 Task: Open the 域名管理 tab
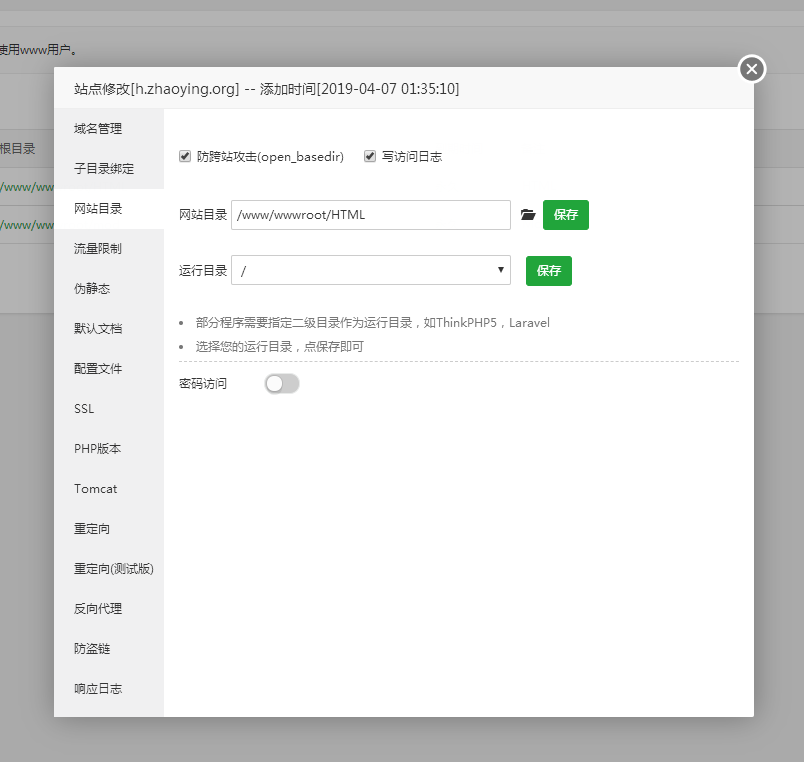[x=109, y=129]
